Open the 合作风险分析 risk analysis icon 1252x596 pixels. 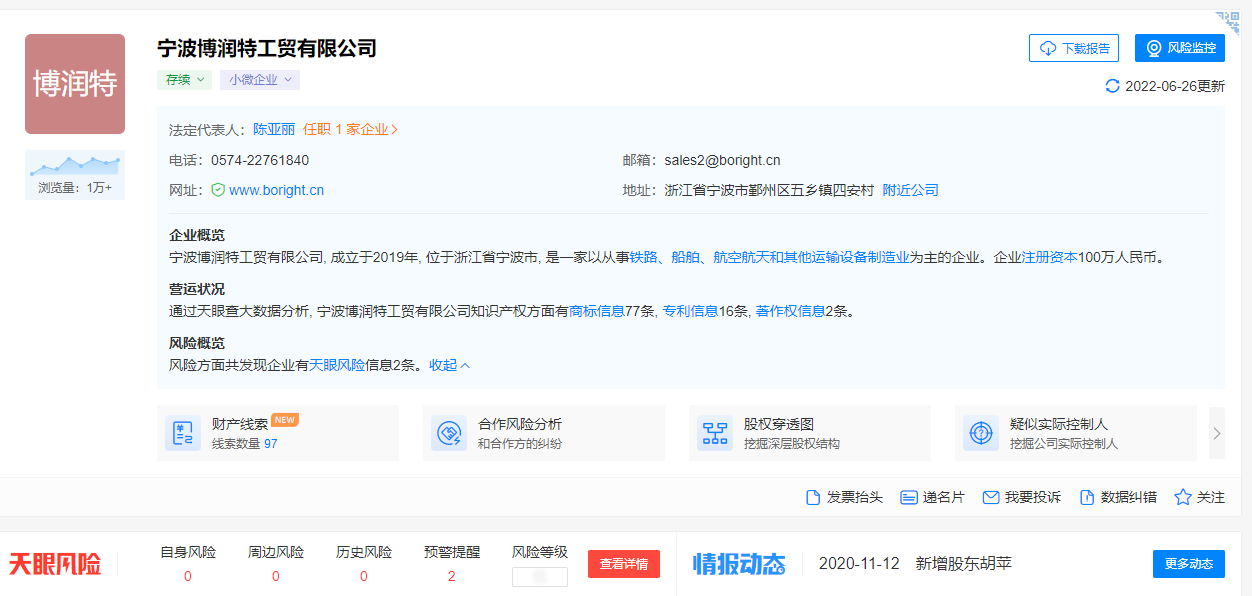tap(449, 433)
